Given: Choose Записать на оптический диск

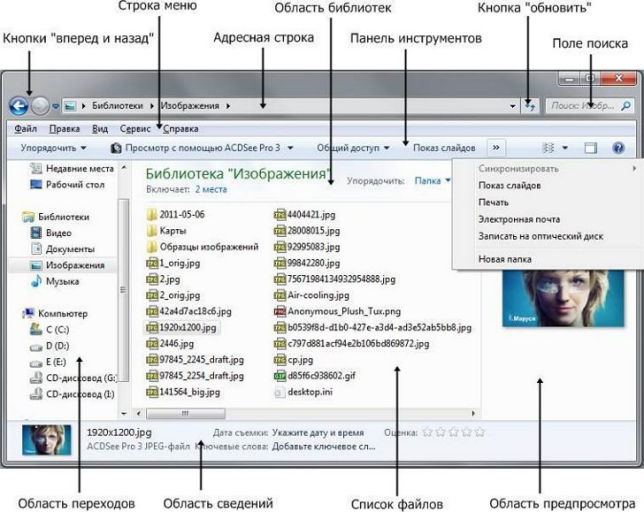Looking at the screenshot, I should click(540, 236).
